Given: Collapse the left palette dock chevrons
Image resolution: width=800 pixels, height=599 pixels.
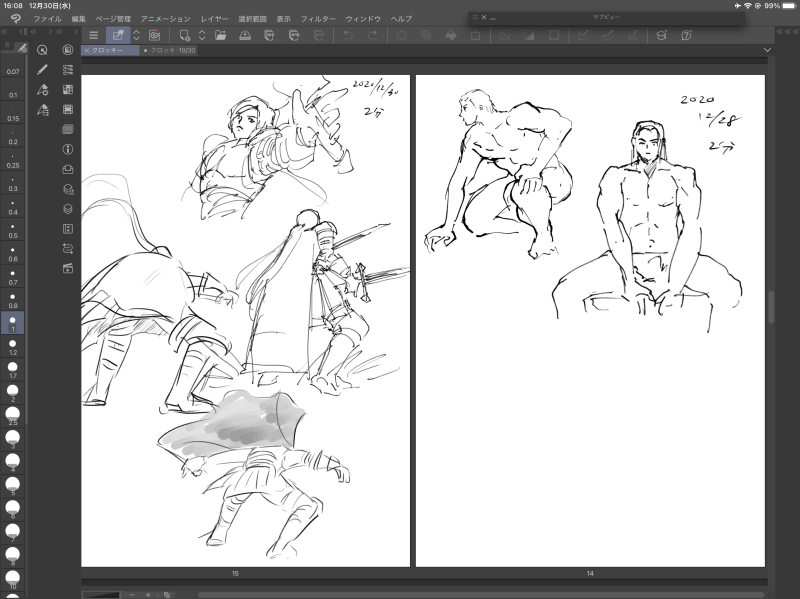Looking at the screenshot, I should (x=5, y=32).
